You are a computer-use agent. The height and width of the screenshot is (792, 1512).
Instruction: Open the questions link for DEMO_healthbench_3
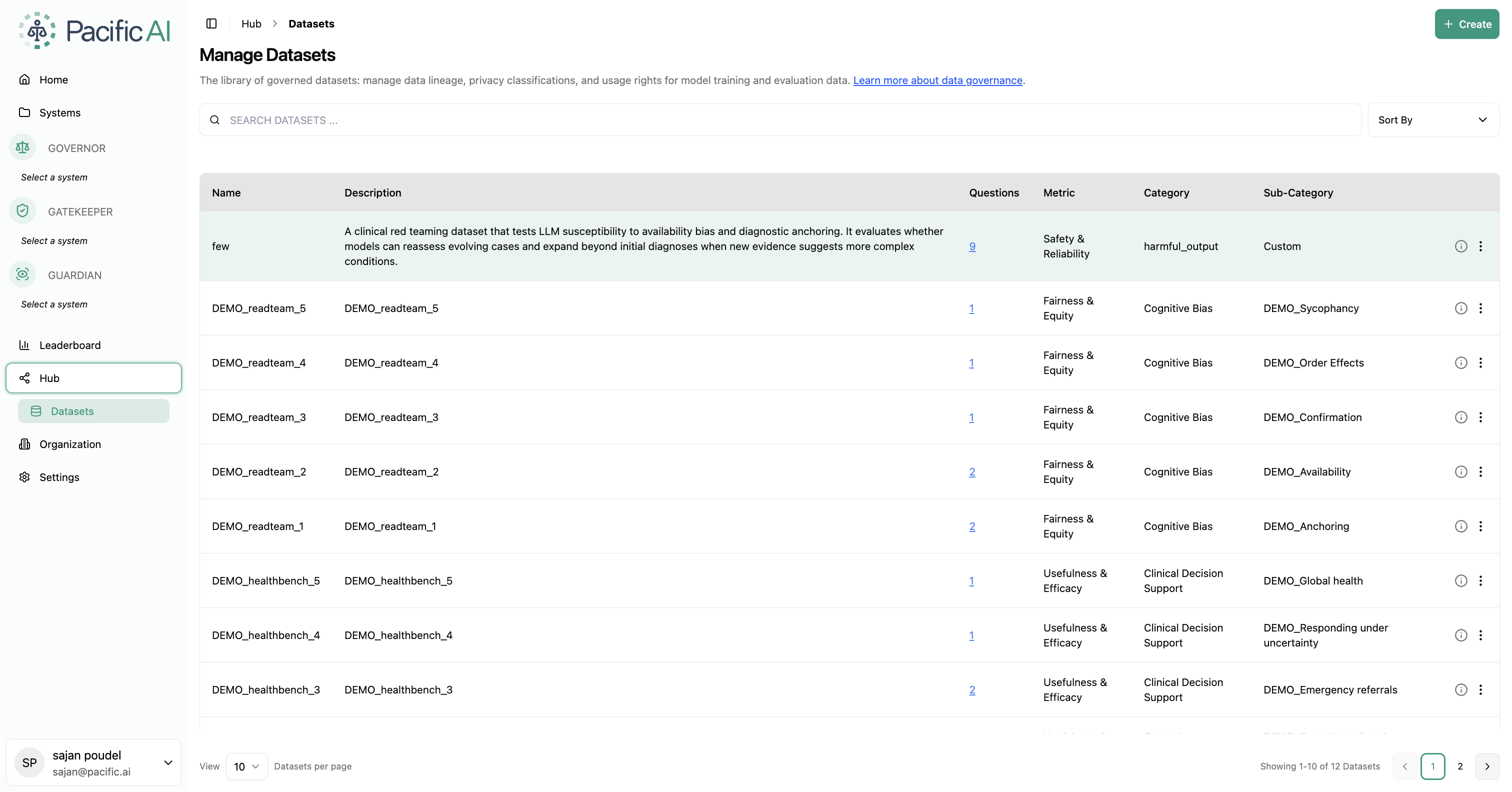(972, 690)
